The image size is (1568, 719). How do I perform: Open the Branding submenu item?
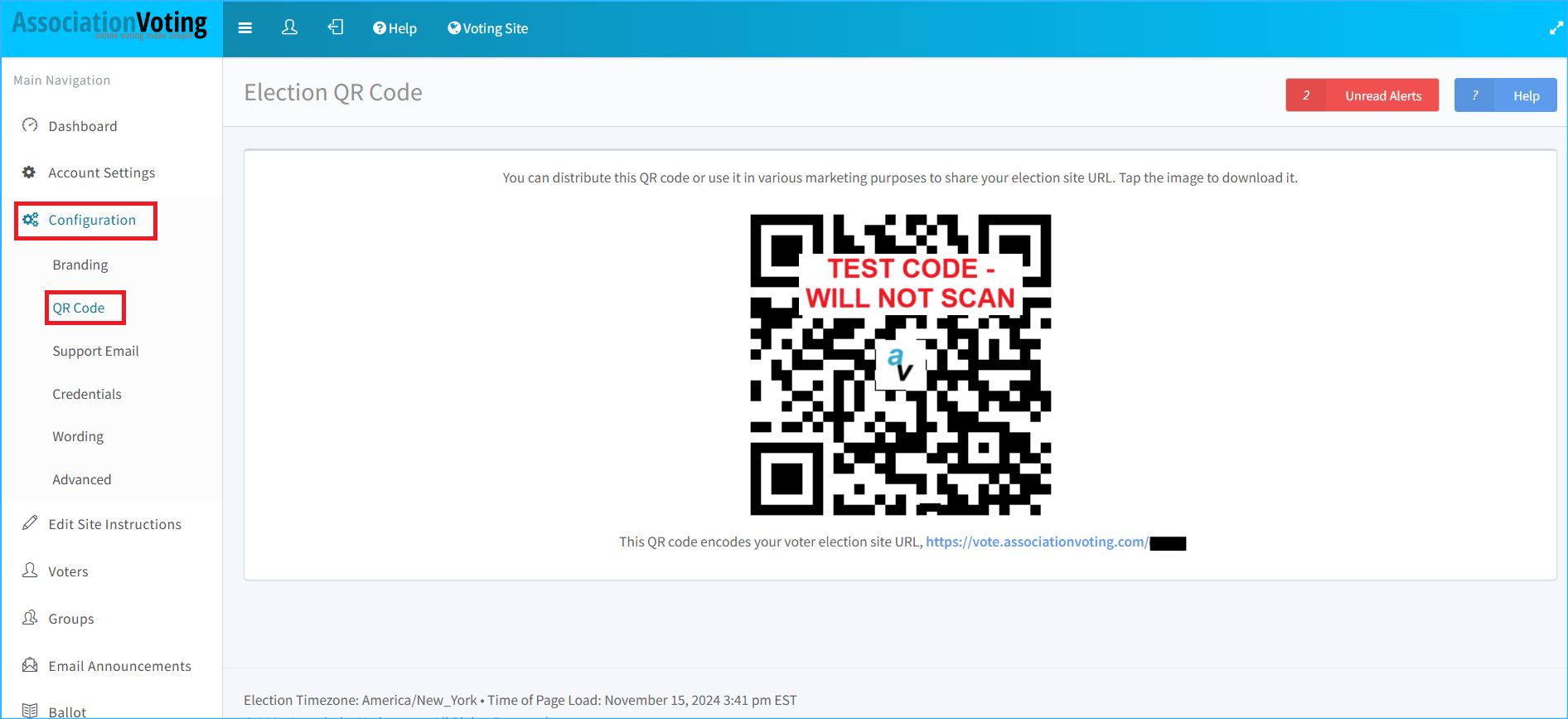[x=80, y=265]
